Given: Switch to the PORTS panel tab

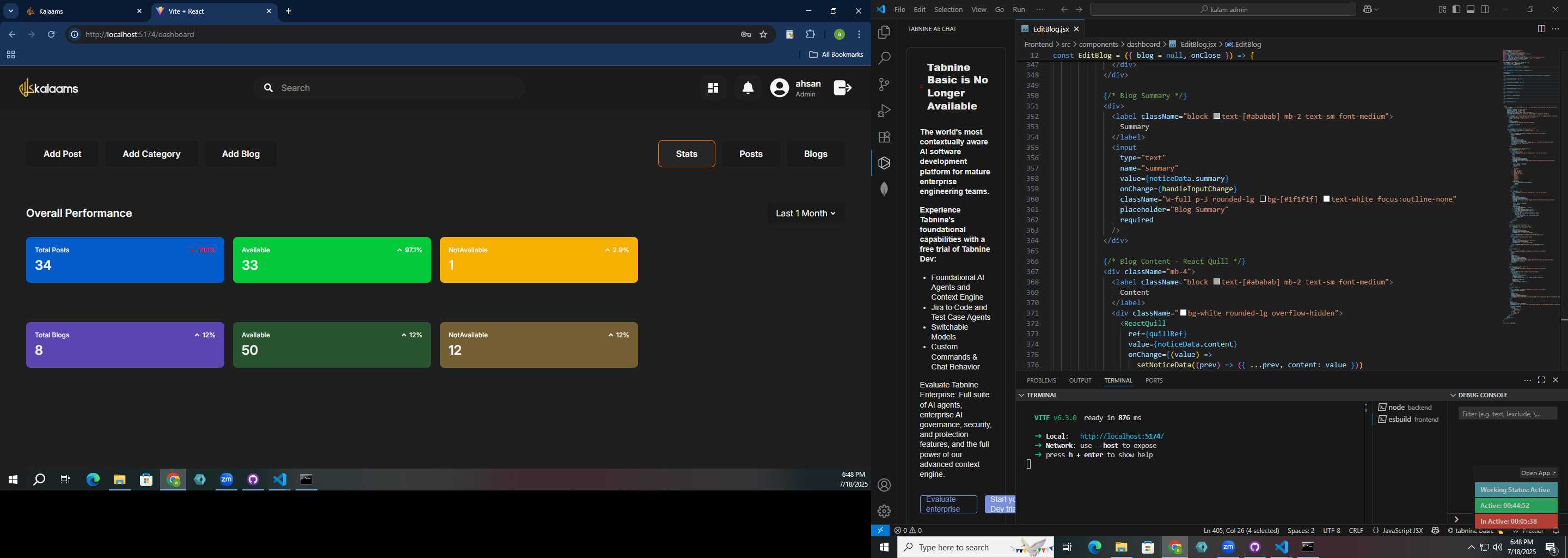Looking at the screenshot, I should [1154, 381].
